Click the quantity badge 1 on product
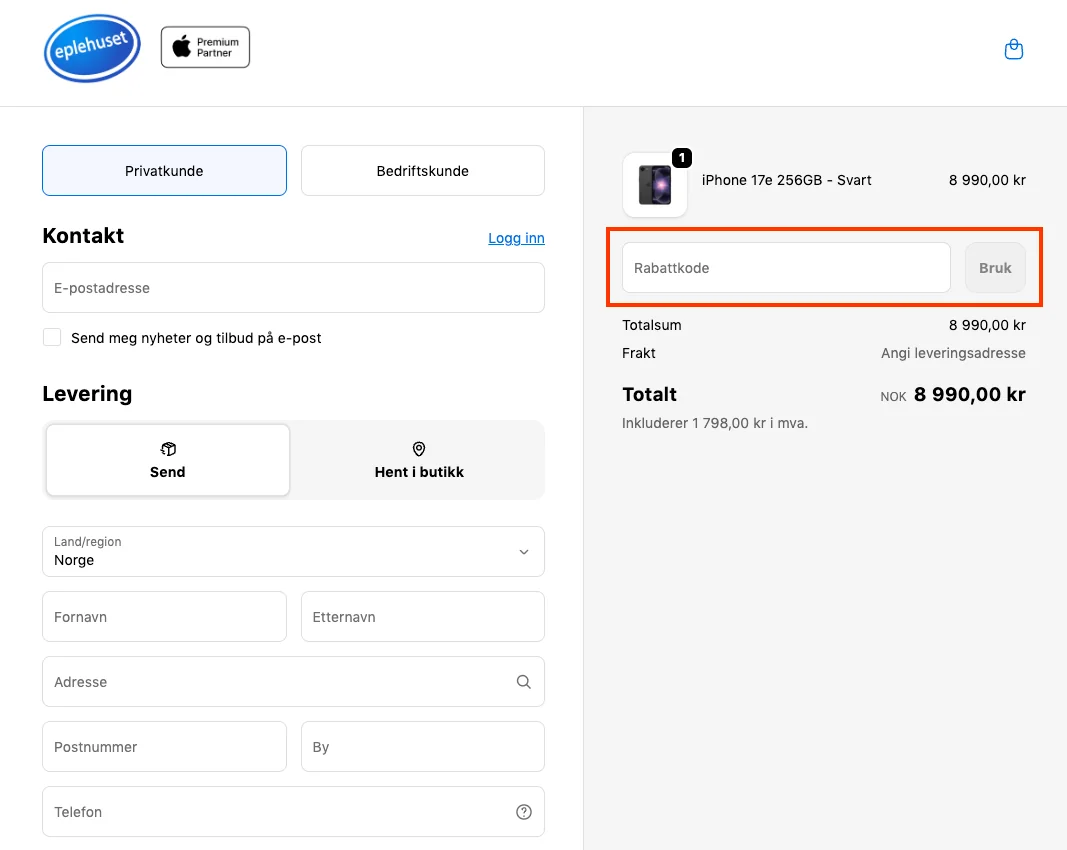Viewport: 1067px width, 850px height. coord(682,158)
